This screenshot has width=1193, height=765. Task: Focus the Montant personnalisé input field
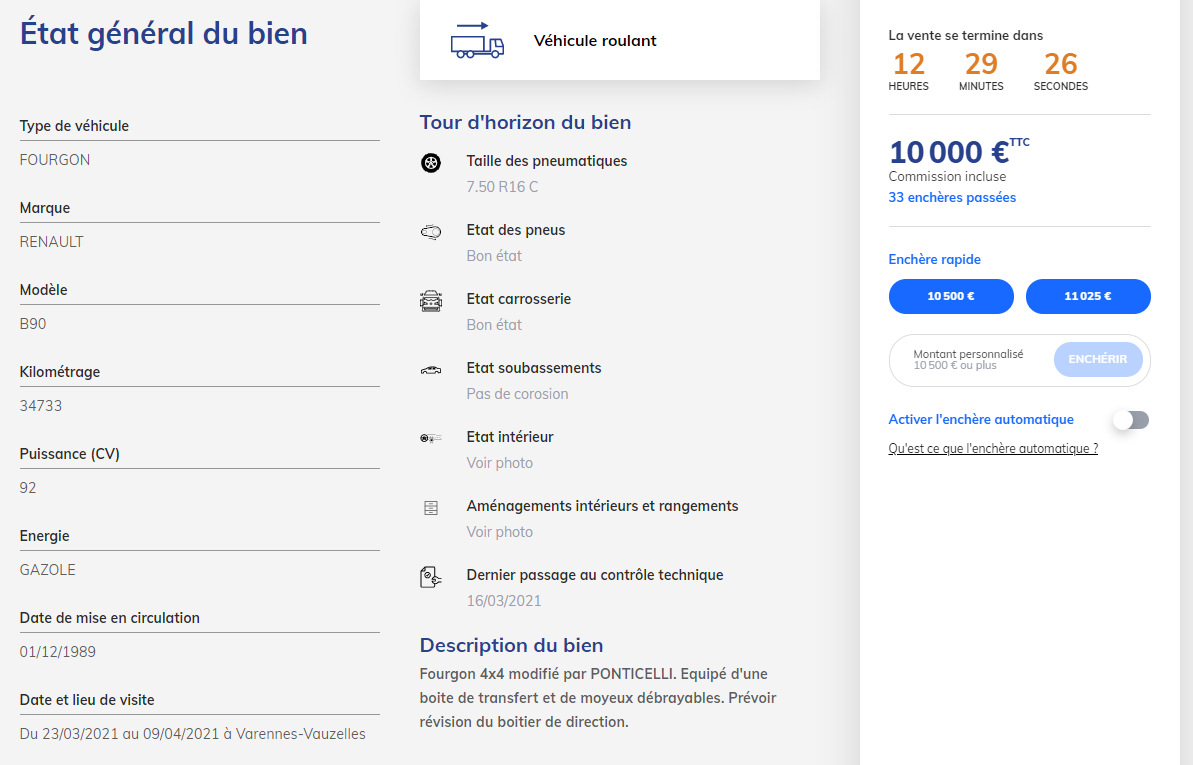(x=970, y=360)
